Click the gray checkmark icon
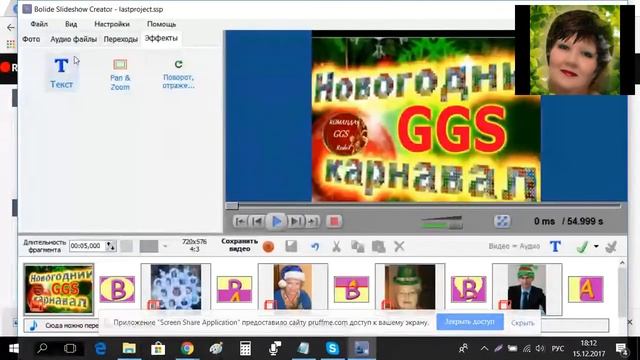Image resolution: width=640 pixels, height=360 pixels. pyautogui.click(x=611, y=247)
